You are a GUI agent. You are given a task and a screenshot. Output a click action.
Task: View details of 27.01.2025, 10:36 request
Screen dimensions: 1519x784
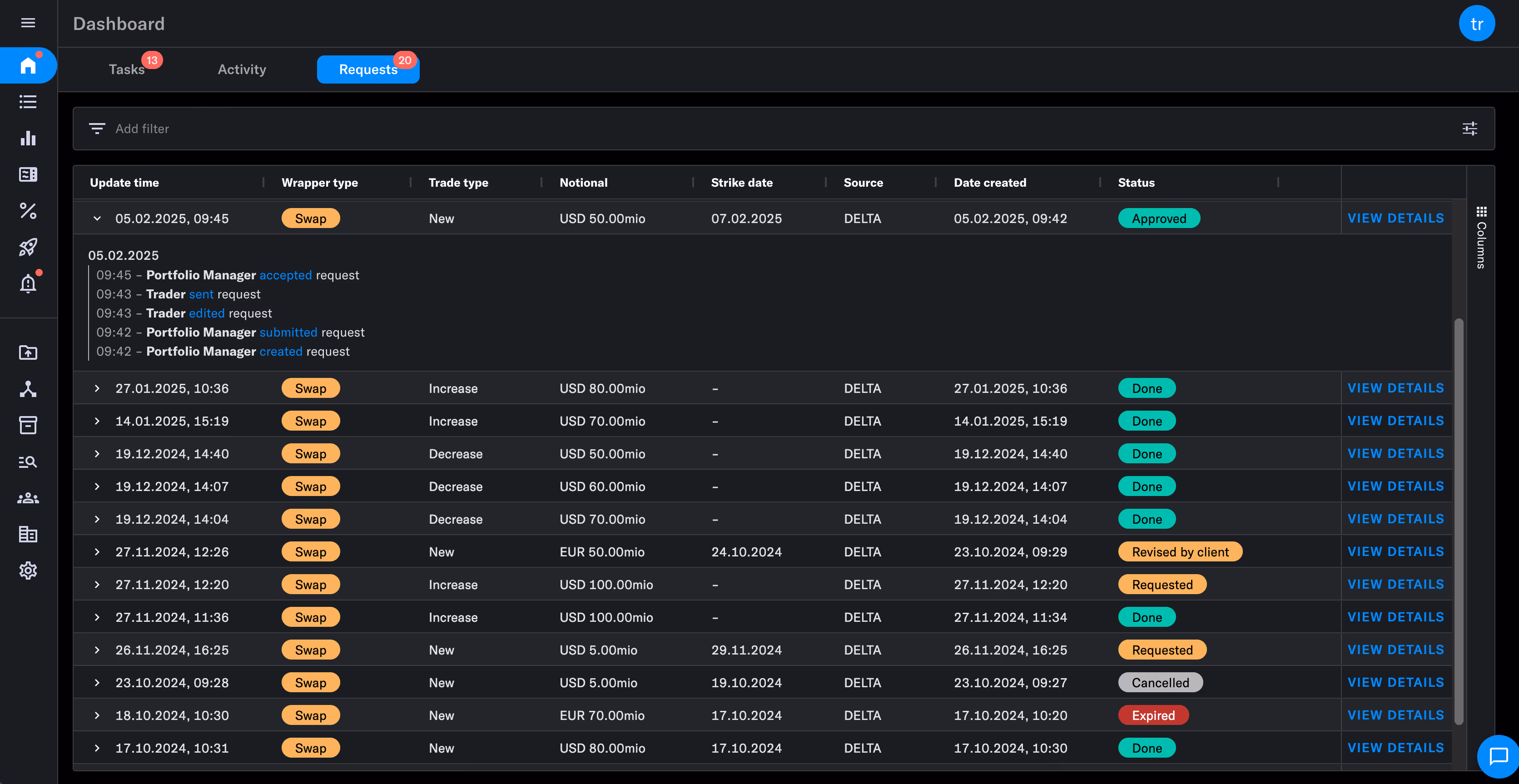1396,388
